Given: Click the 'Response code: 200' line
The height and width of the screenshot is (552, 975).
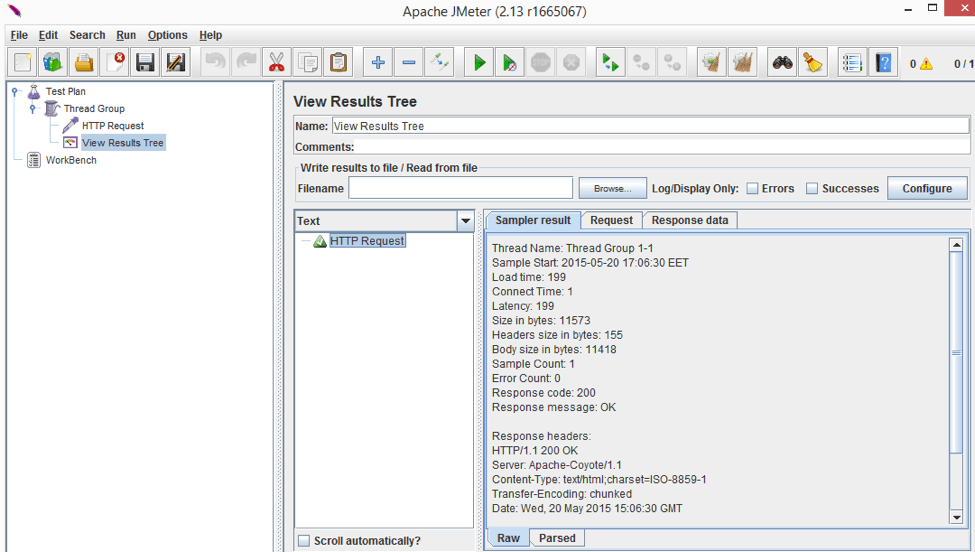Looking at the screenshot, I should 543,393.
